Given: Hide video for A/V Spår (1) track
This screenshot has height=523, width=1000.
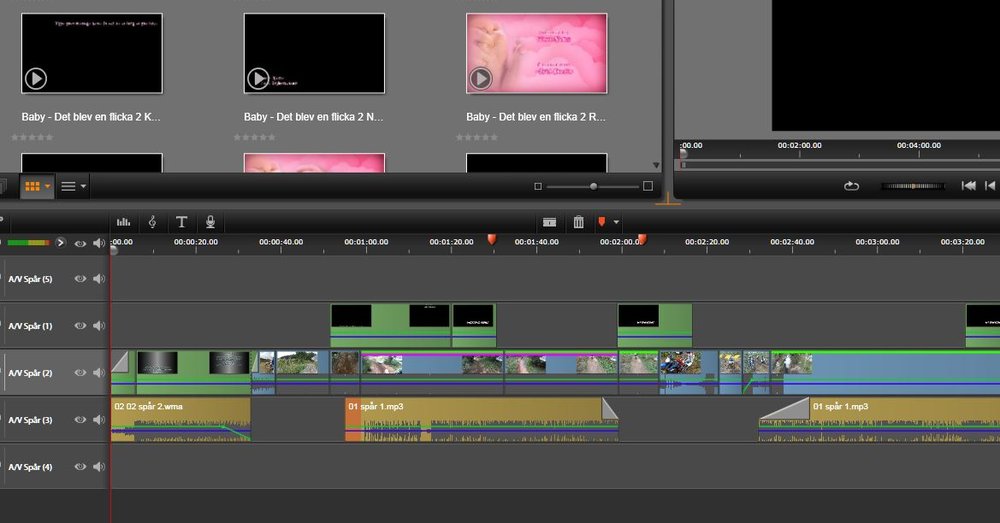Looking at the screenshot, I should pyautogui.click(x=80, y=326).
